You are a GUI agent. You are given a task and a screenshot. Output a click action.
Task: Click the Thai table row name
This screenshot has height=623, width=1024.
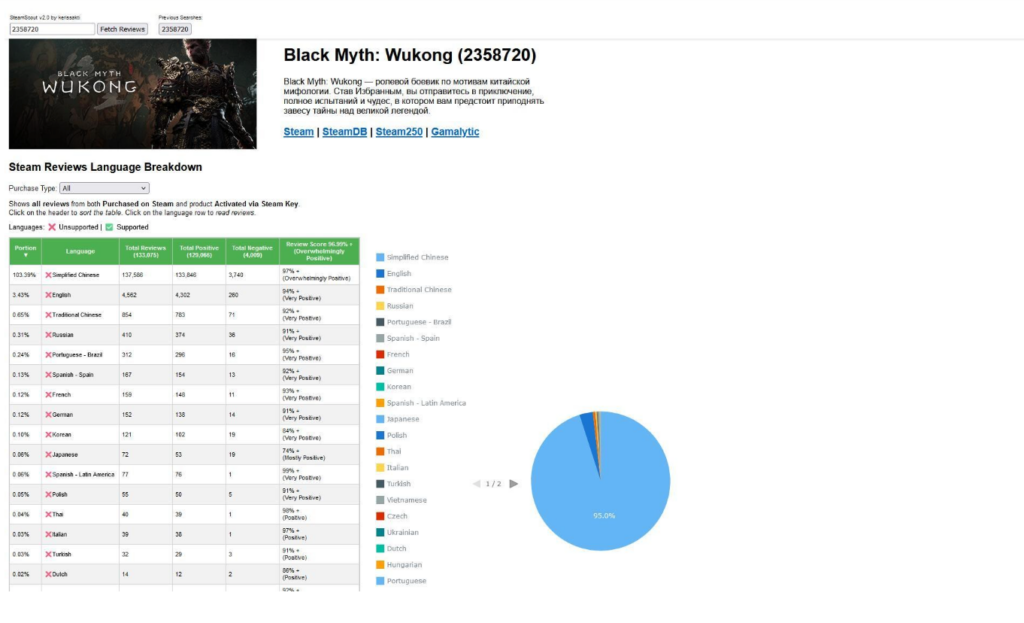[58, 515]
